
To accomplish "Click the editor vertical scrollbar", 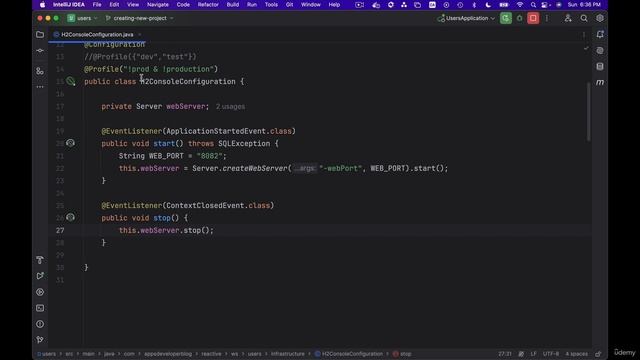I will 589,111.
